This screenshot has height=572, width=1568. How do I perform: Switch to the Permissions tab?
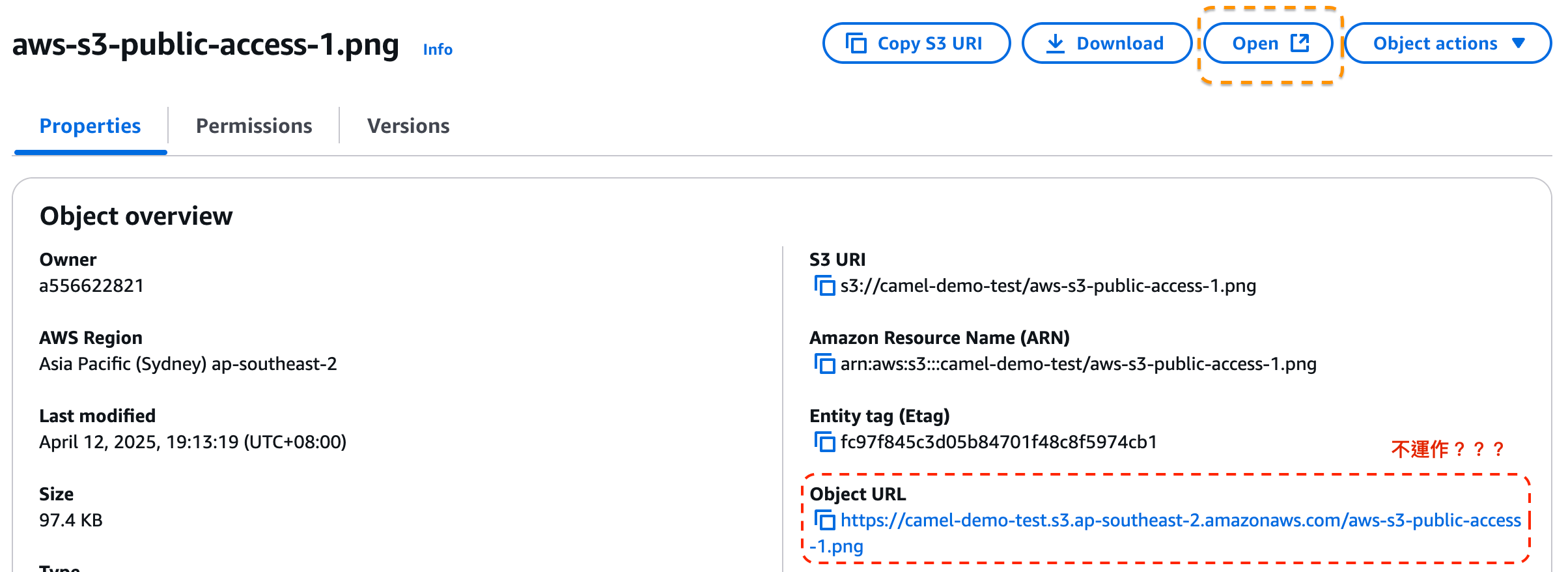pyautogui.click(x=254, y=126)
